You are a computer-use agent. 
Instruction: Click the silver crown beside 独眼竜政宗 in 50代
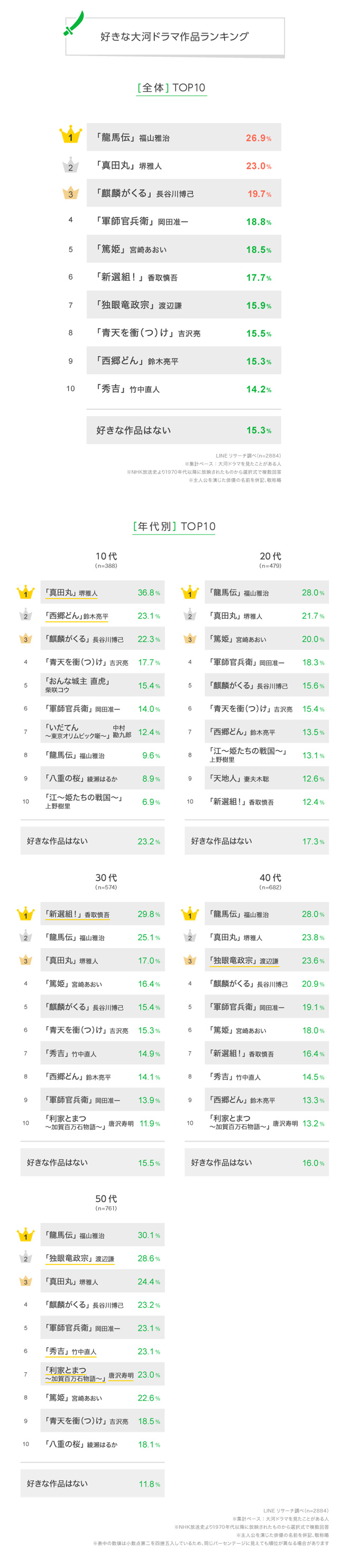[25, 1258]
